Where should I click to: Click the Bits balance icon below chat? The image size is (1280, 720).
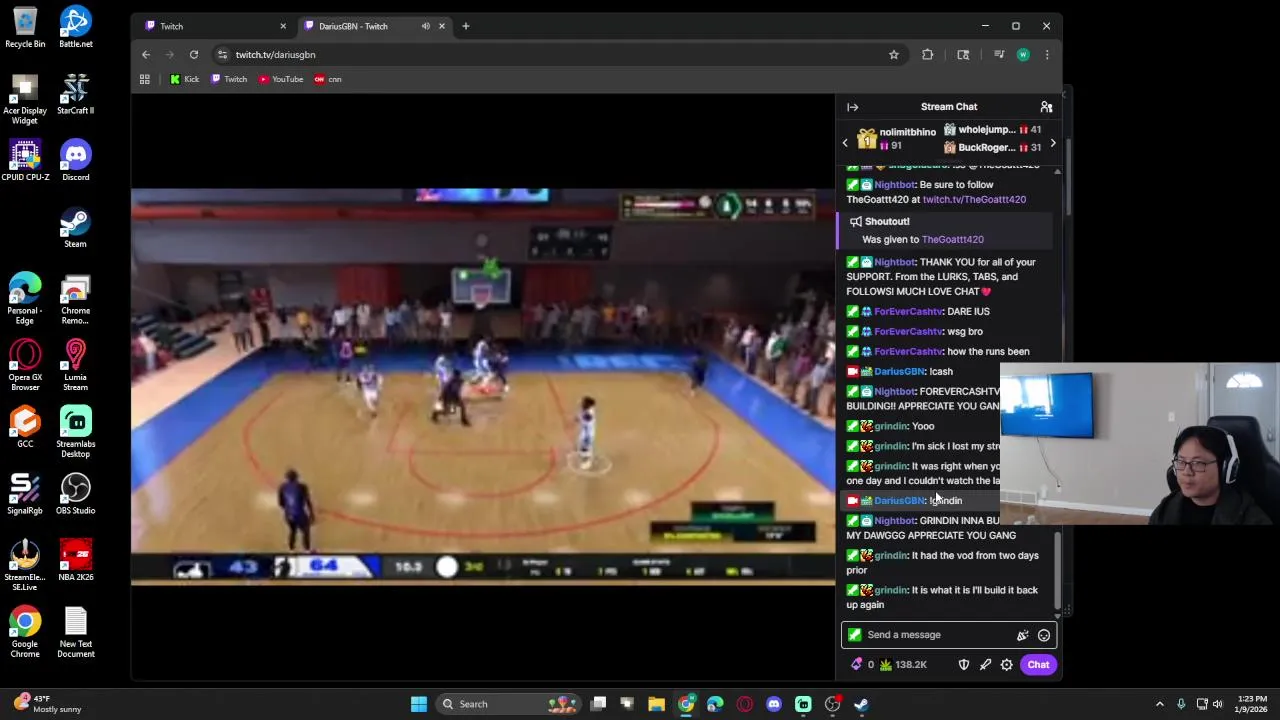857,665
